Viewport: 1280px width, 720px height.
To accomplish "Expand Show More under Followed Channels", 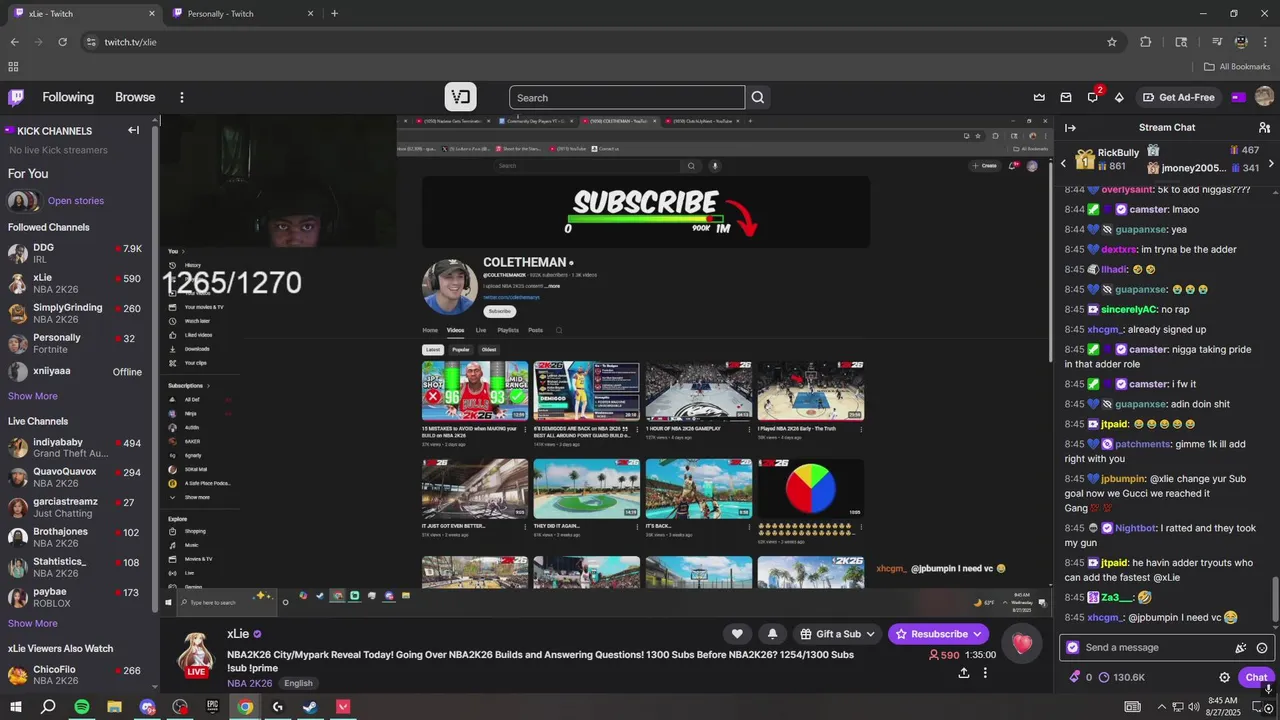I will [x=33, y=396].
